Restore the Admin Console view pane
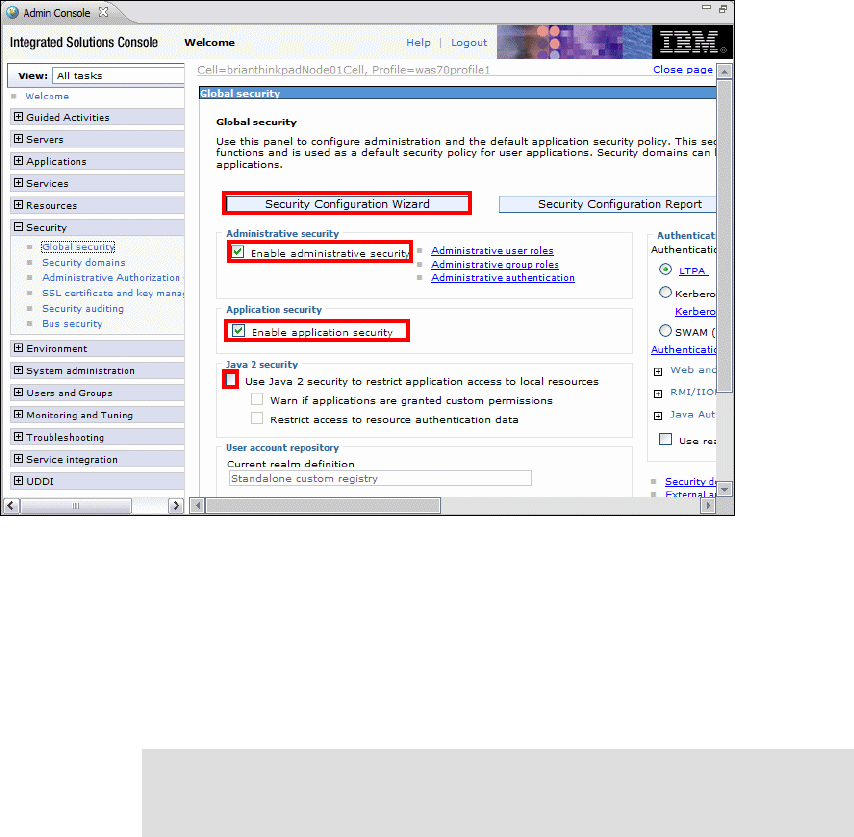 tap(723, 9)
